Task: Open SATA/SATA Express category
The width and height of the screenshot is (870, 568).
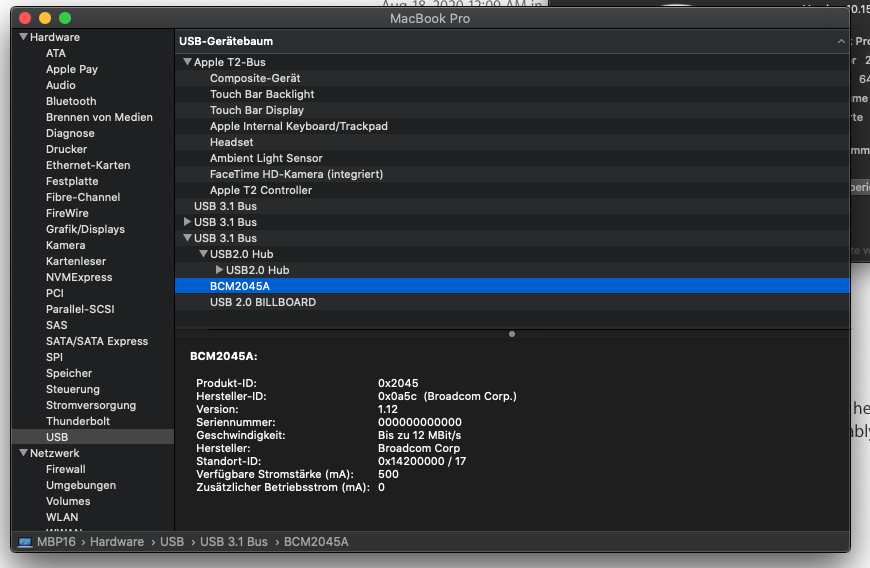Action: [x=97, y=342]
